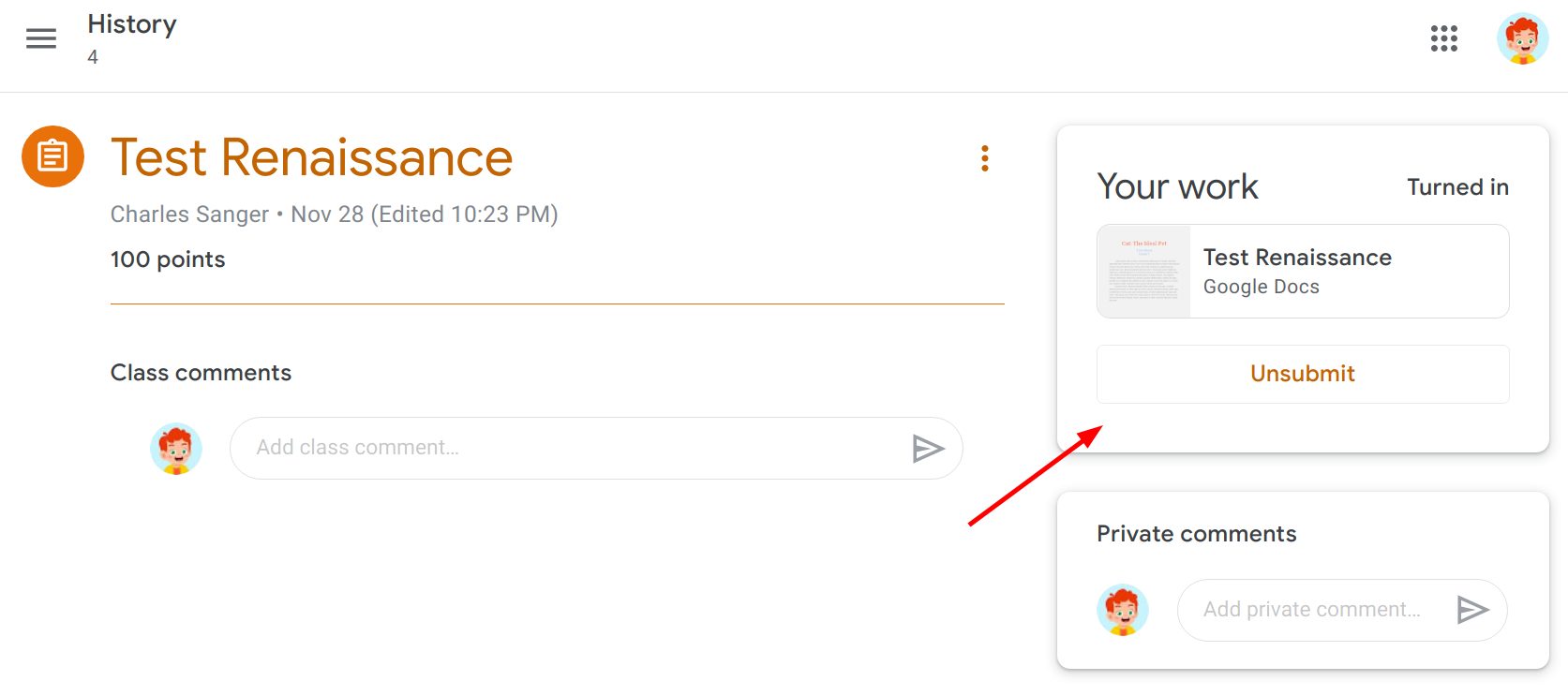Send the private comment
1568x696 pixels.
(1474, 609)
